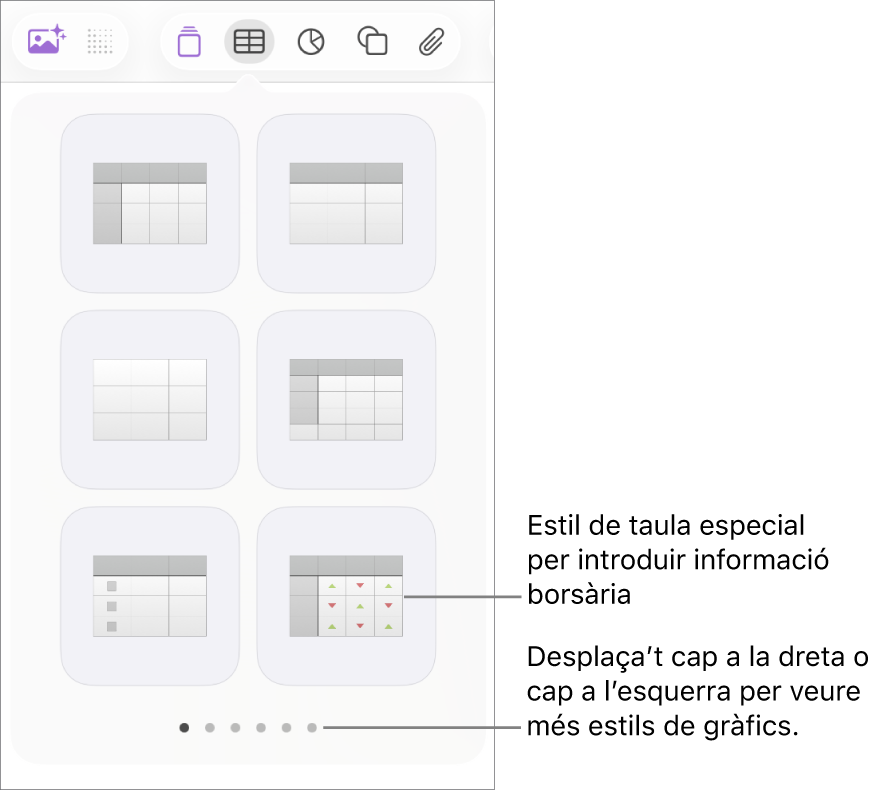This screenshot has width=883, height=790.
Task: Select the dotted grid drawing icon
Action: 100,41
